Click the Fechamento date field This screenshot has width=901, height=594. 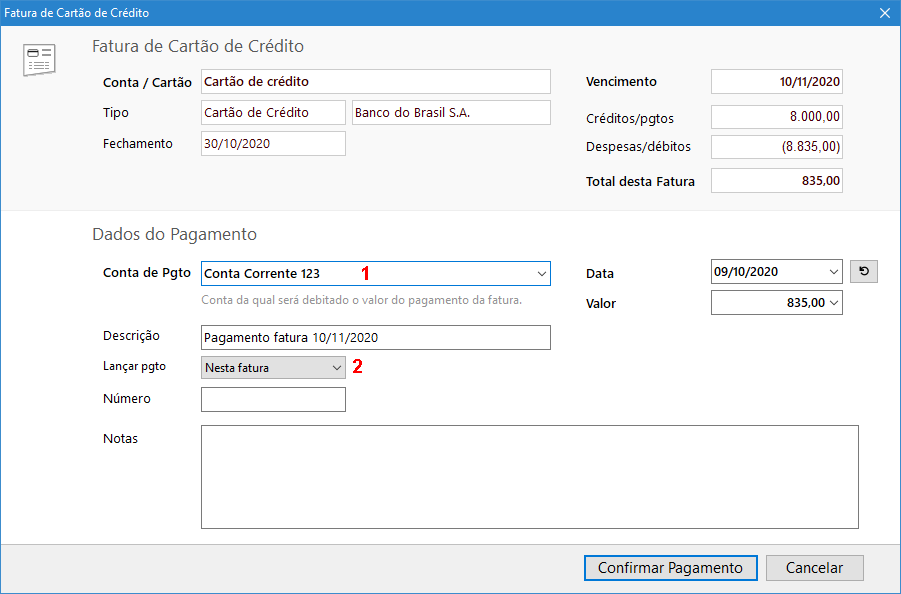point(273,144)
